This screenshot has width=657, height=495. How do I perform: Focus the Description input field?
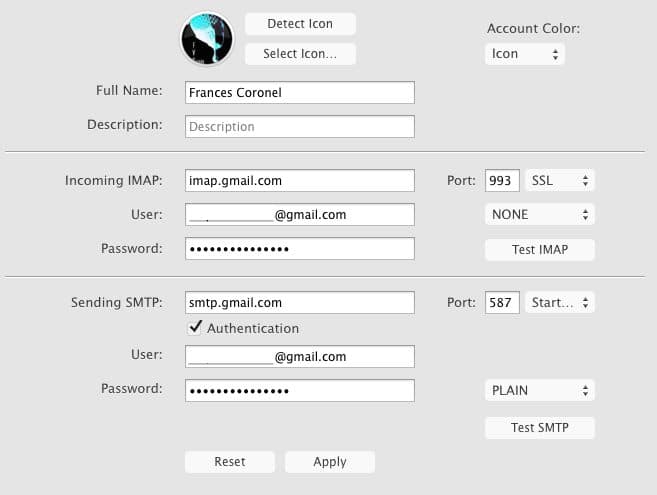300,127
